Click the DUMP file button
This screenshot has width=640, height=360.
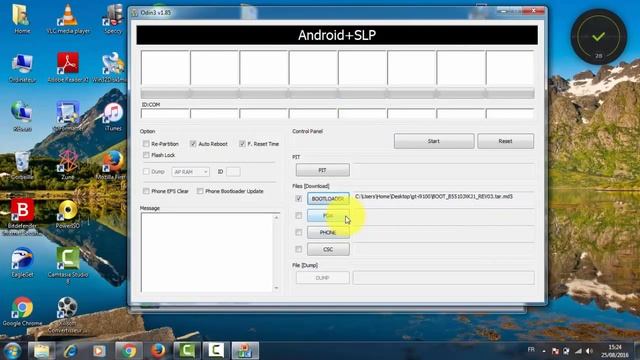(322, 278)
